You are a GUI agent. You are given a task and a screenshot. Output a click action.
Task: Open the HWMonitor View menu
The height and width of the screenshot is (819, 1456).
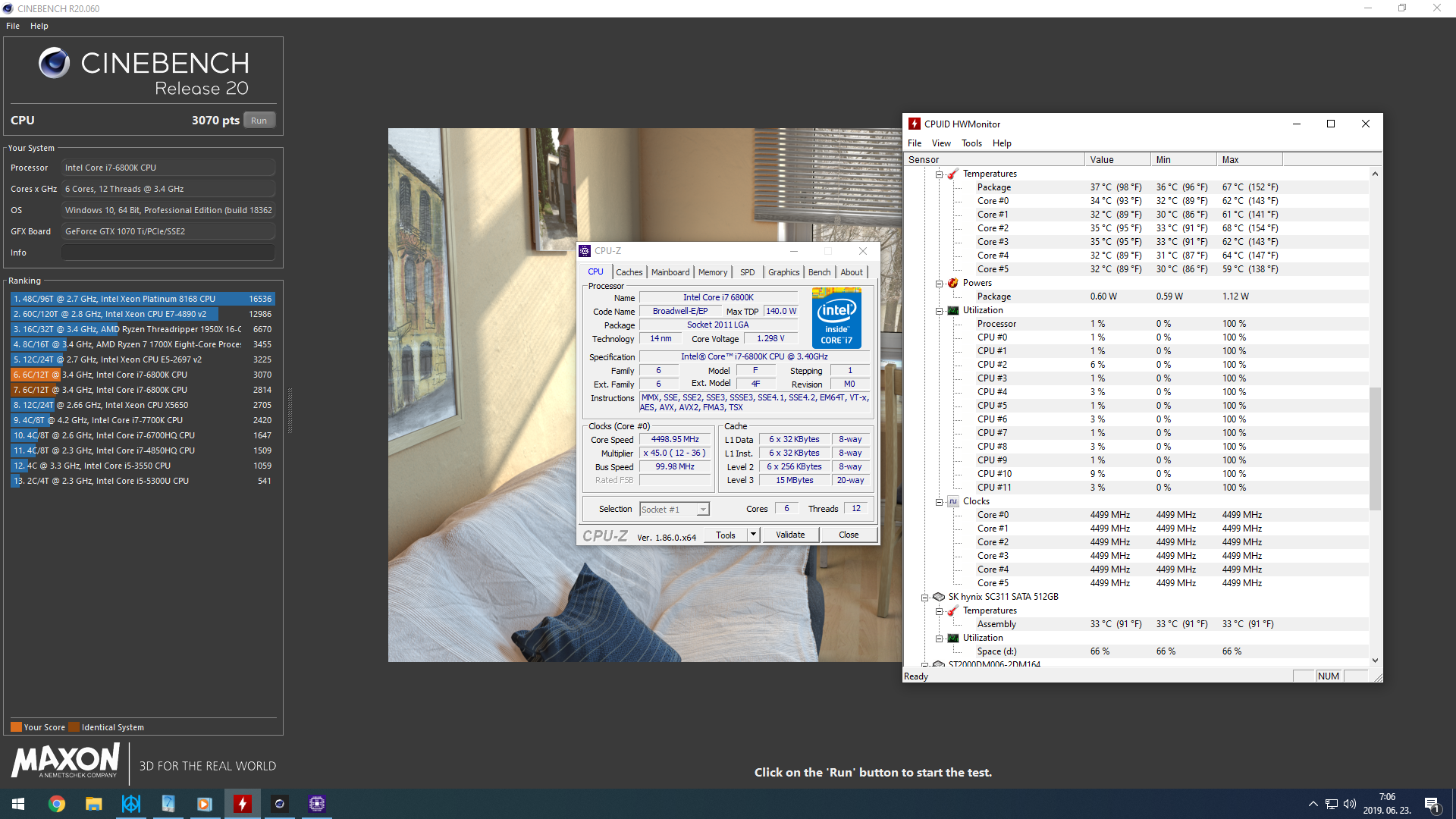click(941, 143)
